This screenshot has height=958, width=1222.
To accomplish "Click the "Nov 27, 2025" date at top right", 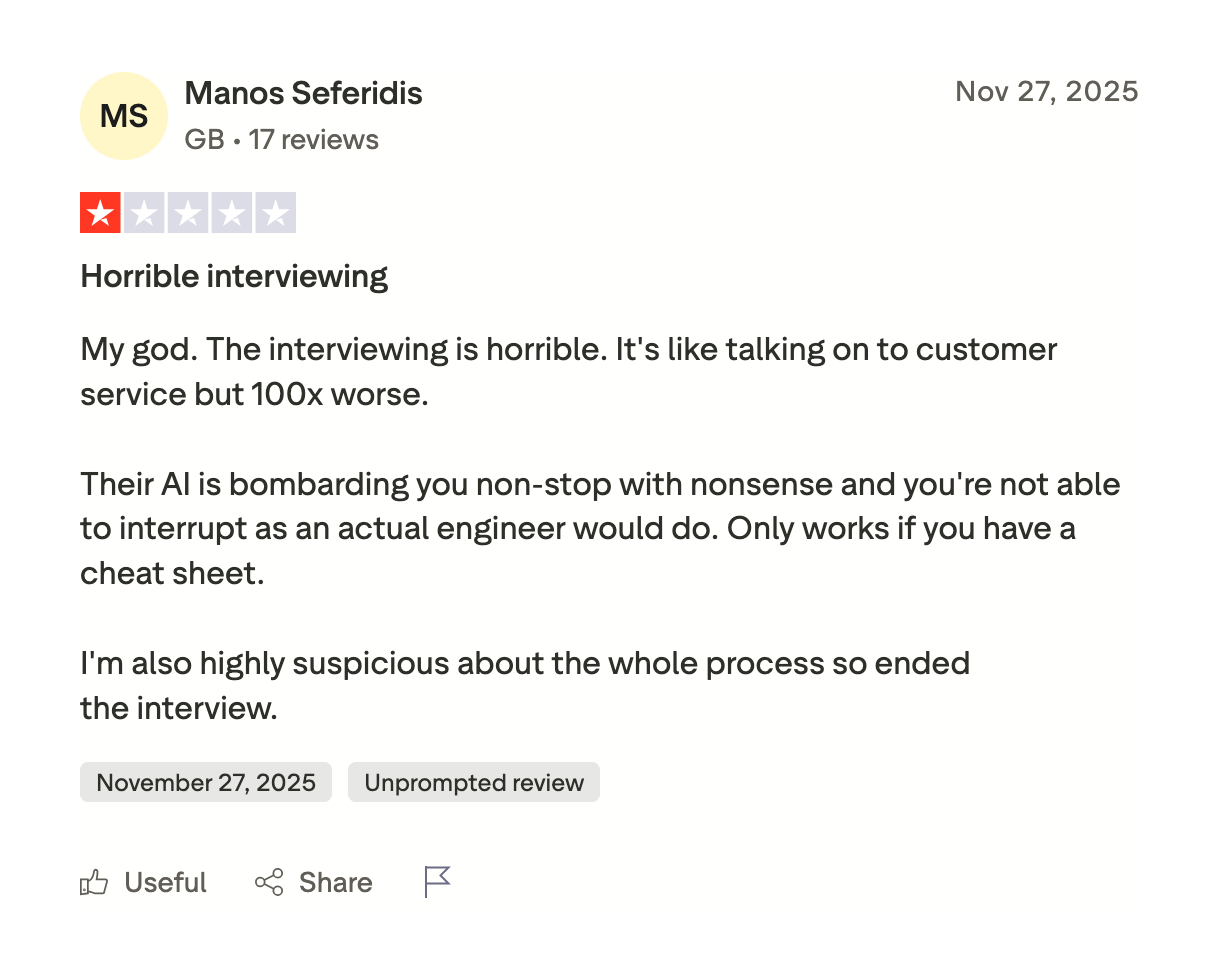I will point(1047,92).
